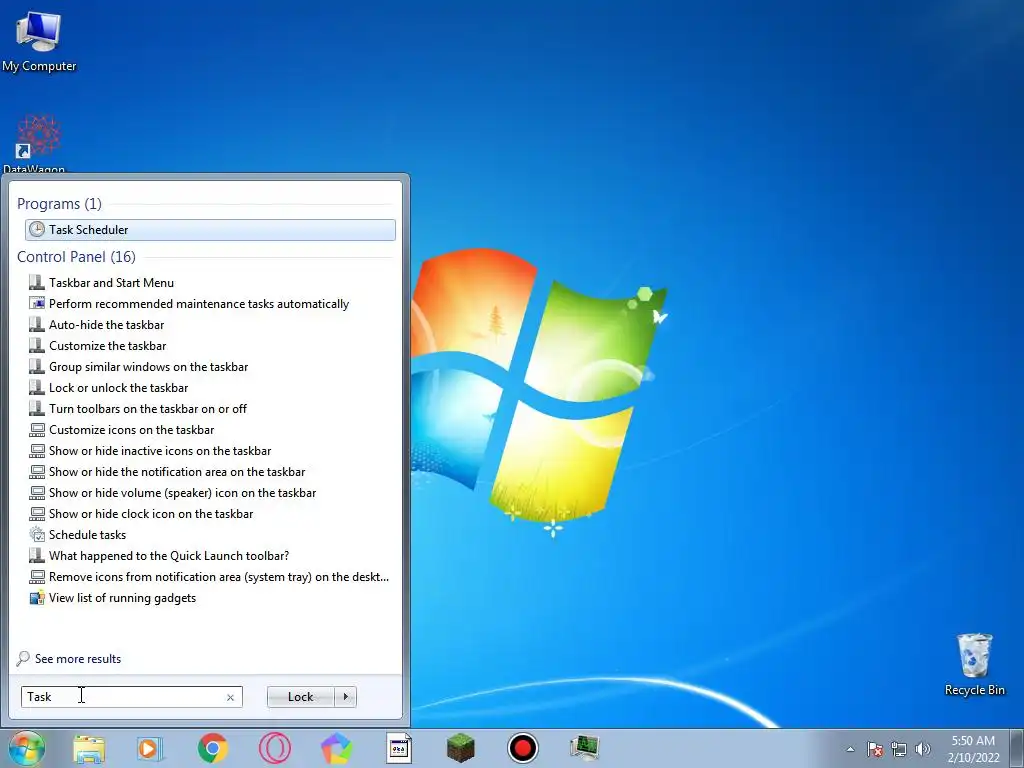The width and height of the screenshot is (1024, 768).
Task: Open Group similar windows on the taskbar
Action: point(148,367)
